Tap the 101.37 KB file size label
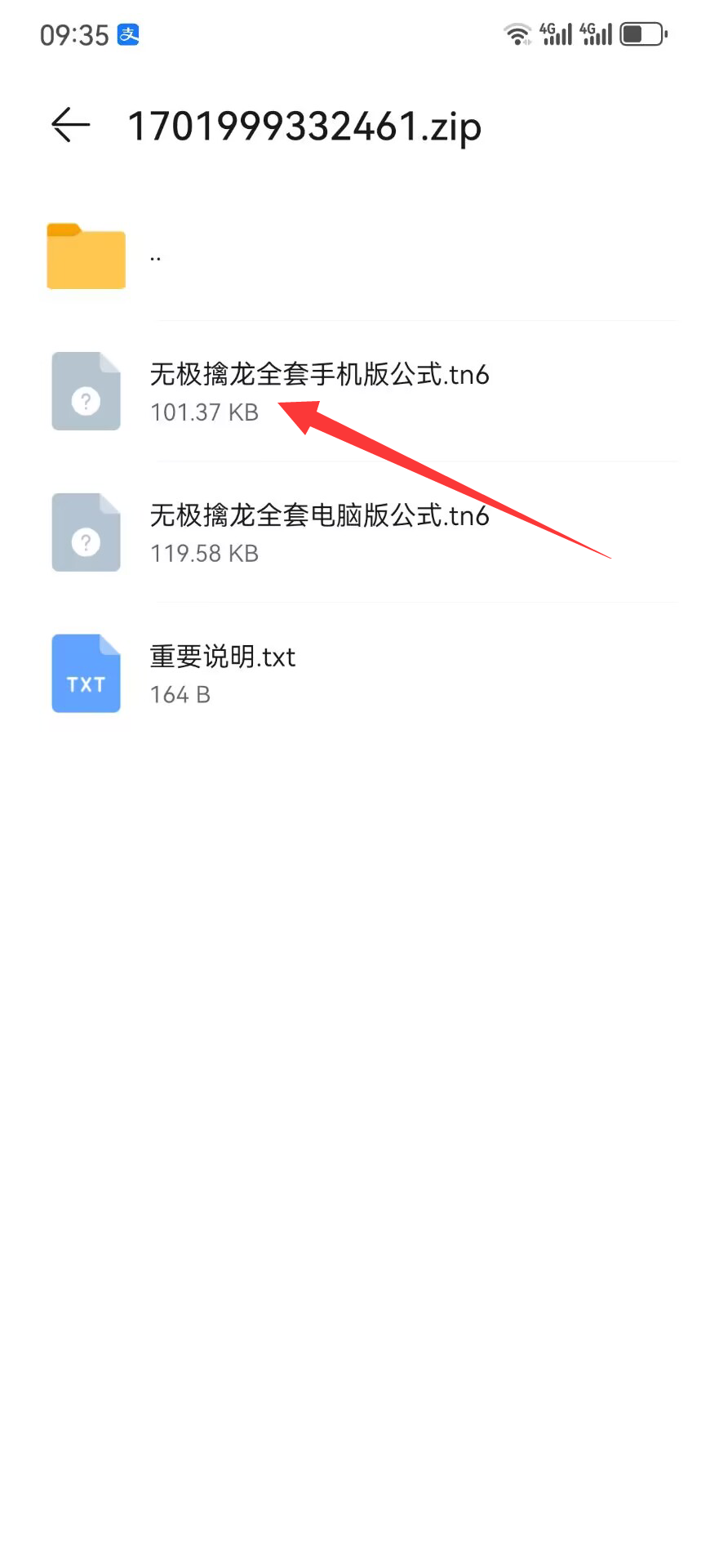This screenshot has width=710, height=1568. pyautogui.click(x=204, y=412)
